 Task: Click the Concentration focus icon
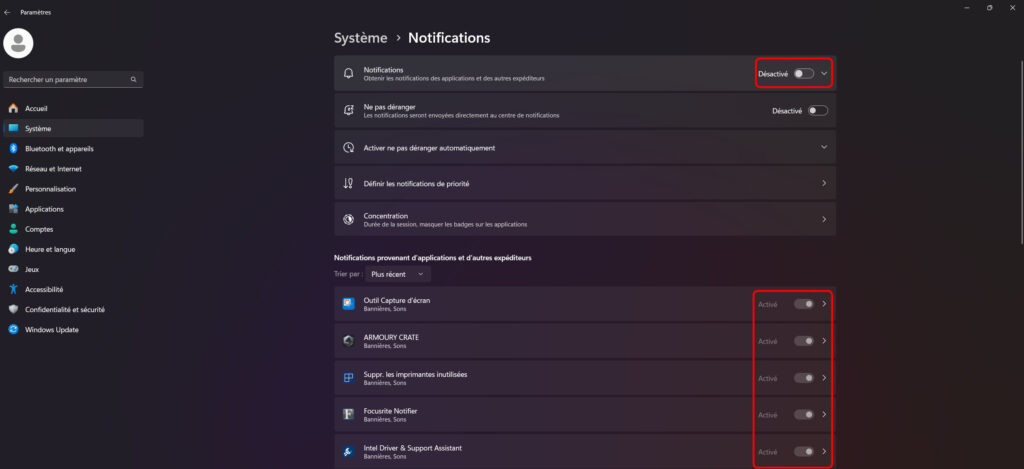(x=349, y=219)
